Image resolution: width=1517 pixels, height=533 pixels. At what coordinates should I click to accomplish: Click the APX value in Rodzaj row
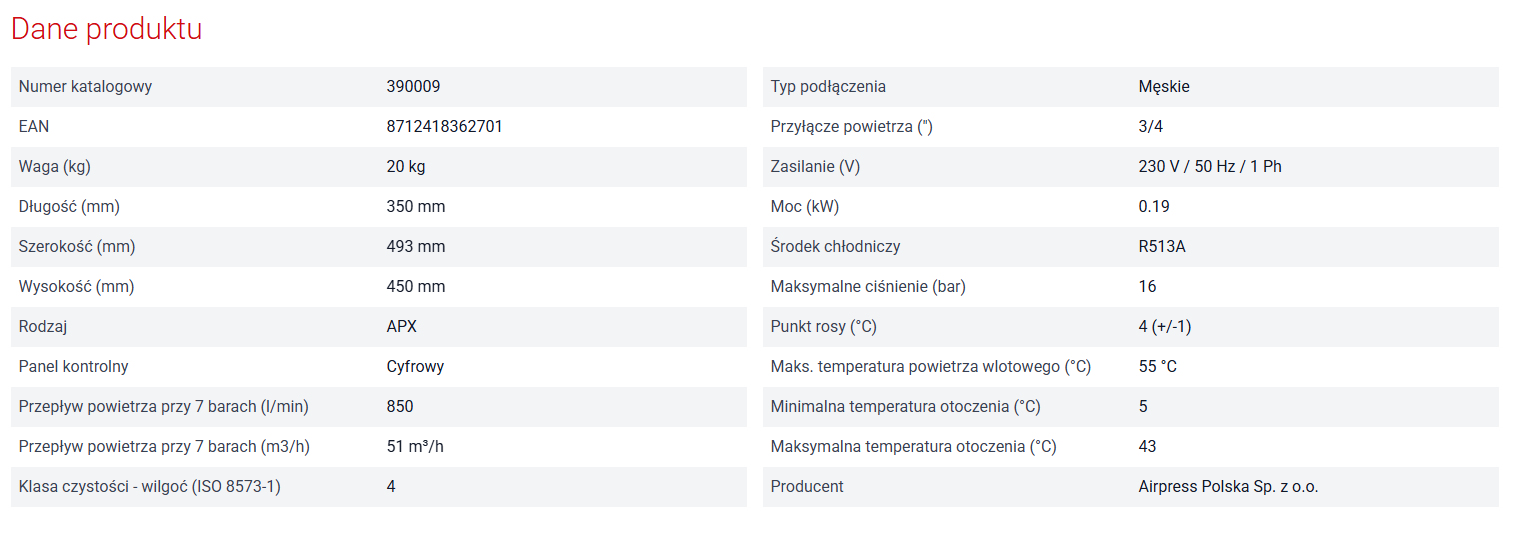(x=401, y=327)
